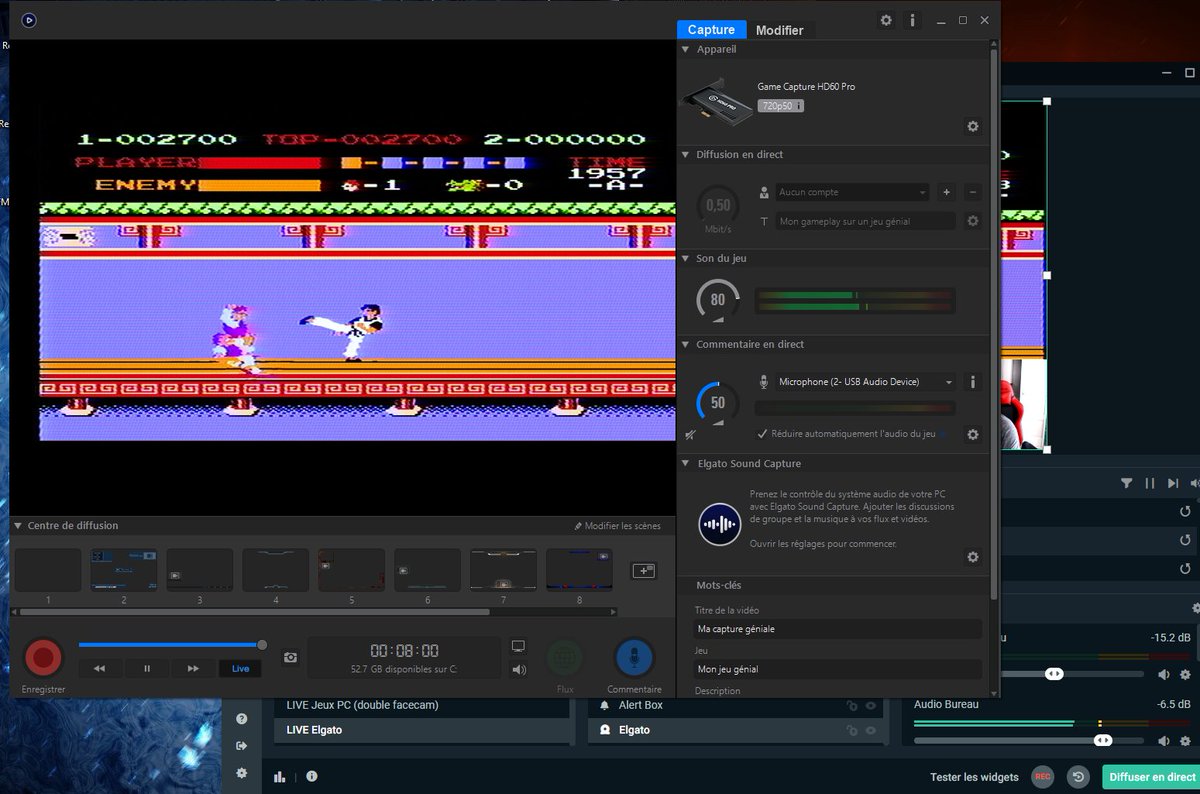
Task: Open Game Capture HD60 Pro device settings gear
Action: click(x=972, y=127)
